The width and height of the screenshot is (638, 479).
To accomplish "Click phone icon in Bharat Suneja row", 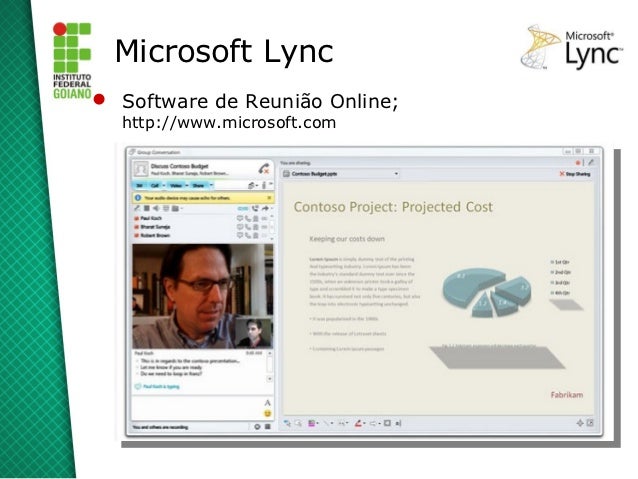I will tap(248, 227).
